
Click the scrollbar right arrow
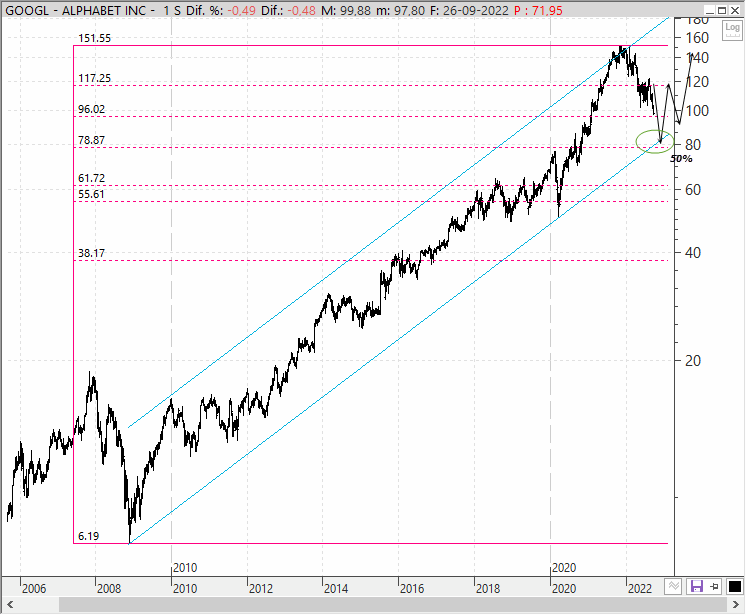click(735, 605)
